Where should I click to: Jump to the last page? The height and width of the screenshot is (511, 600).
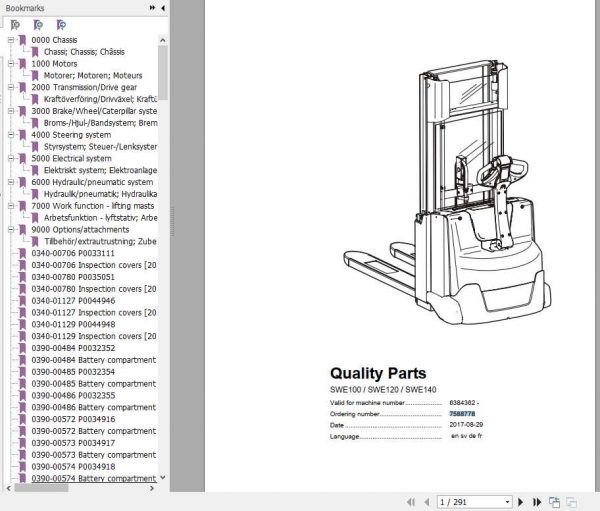tap(537, 502)
